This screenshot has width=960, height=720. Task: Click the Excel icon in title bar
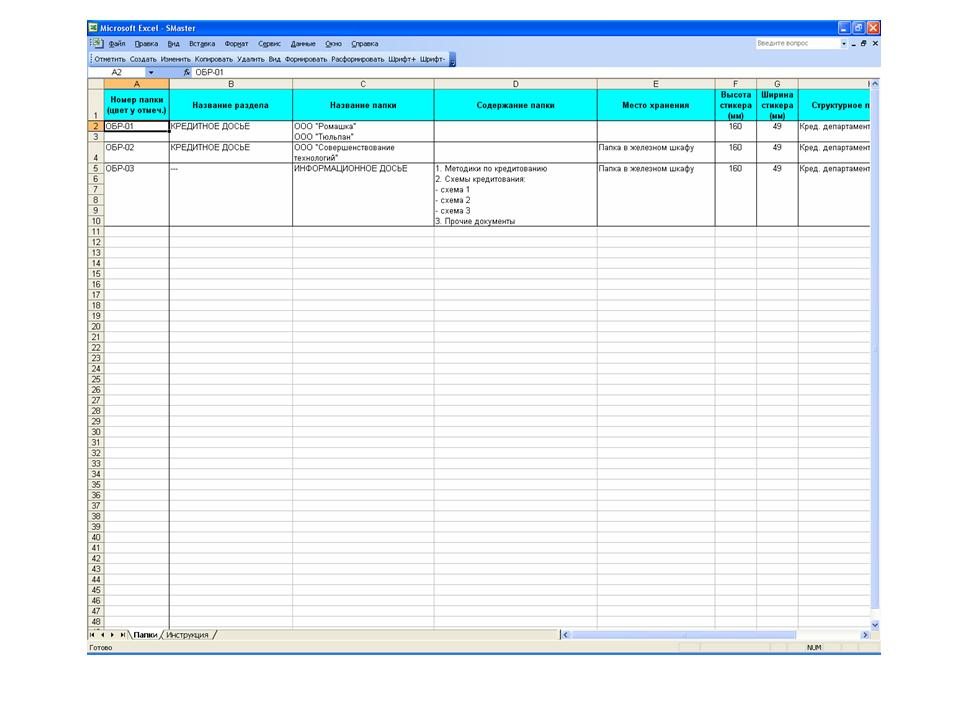click(93, 28)
